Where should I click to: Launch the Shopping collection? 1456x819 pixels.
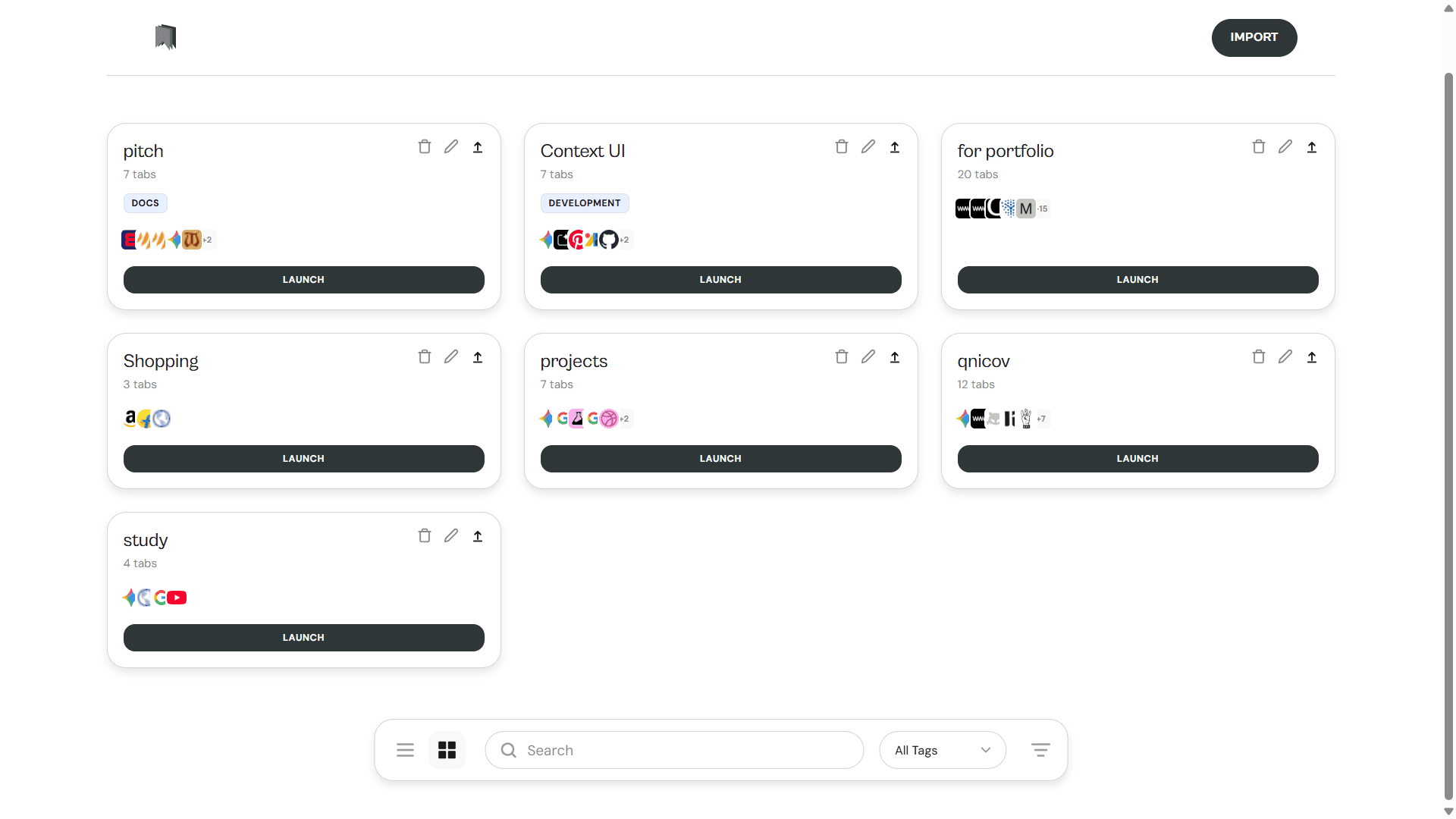point(303,458)
